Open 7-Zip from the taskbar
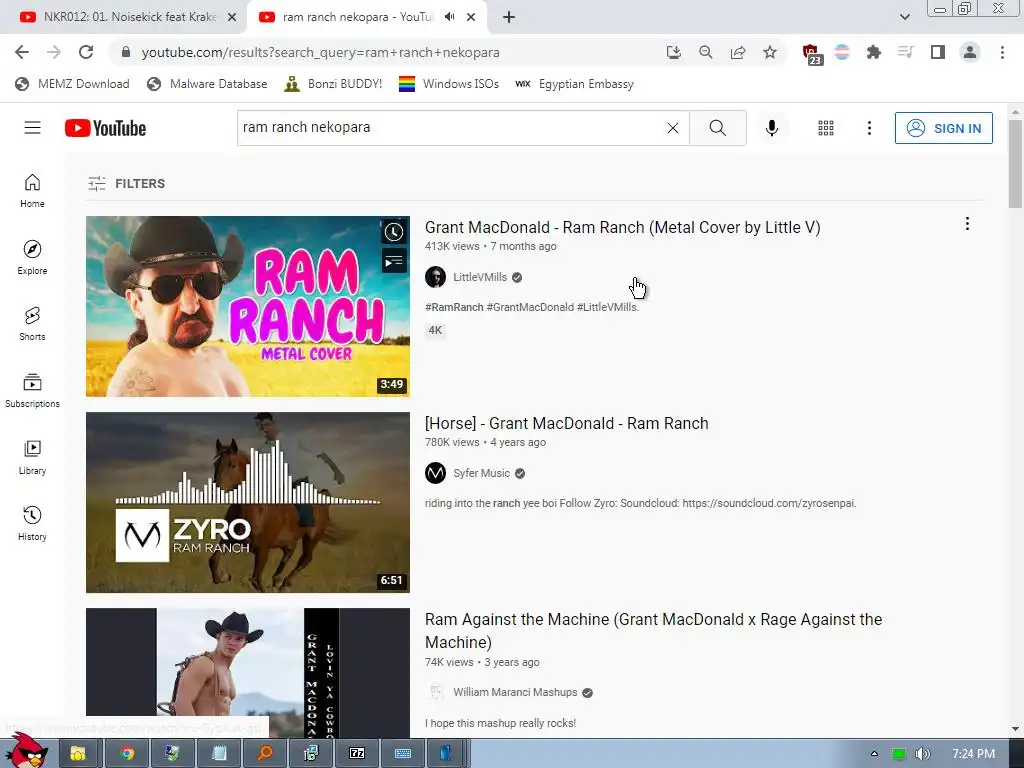The width and height of the screenshot is (1024, 768). click(357, 754)
